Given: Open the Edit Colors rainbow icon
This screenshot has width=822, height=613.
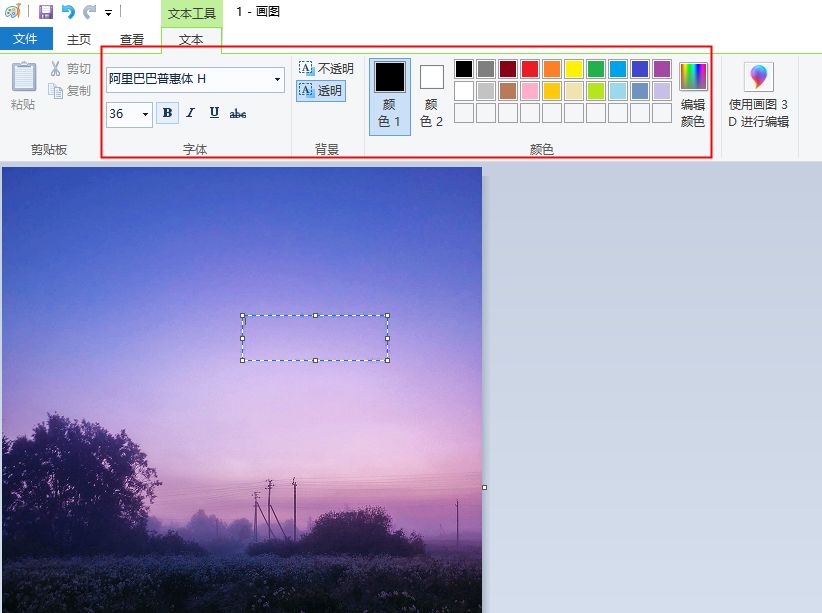Looking at the screenshot, I should pos(693,77).
